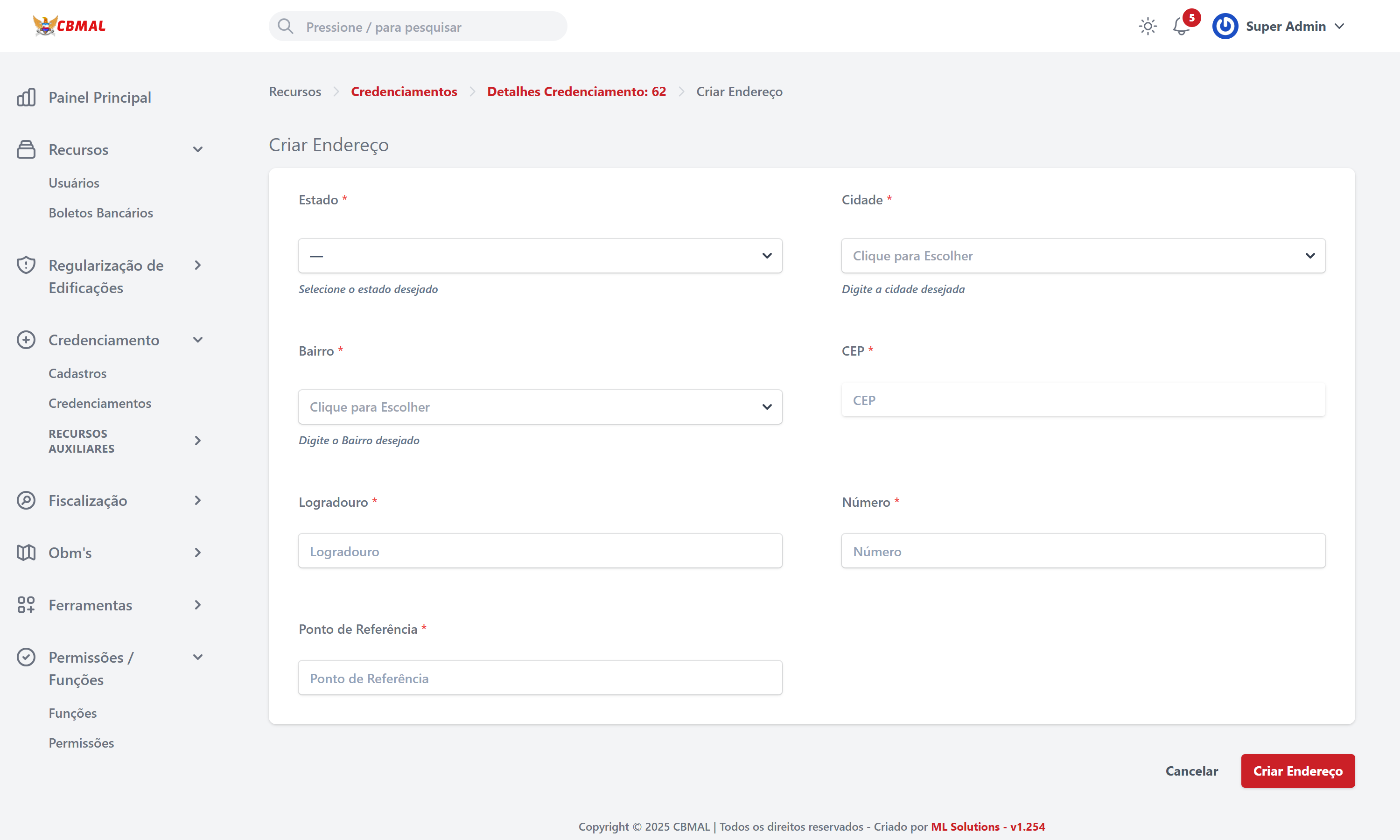Viewport: 1400px width, 840px height.
Task: Open the Estado dropdown
Action: point(540,256)
